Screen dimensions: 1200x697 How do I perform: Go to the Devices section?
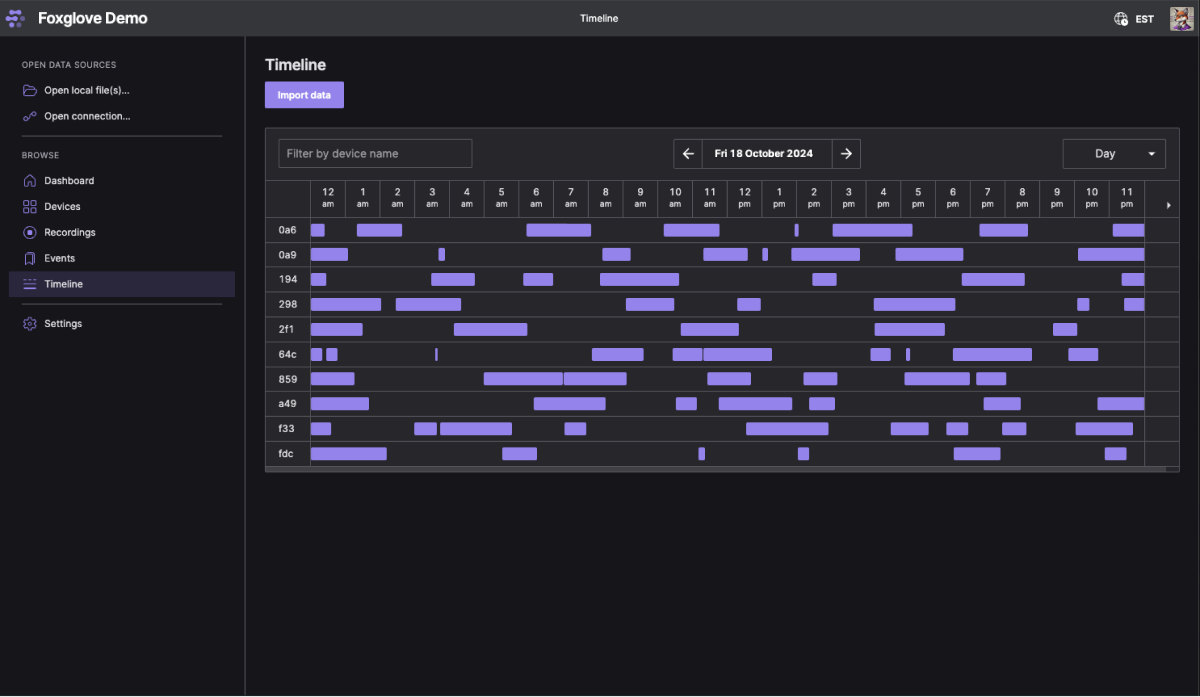62,207
